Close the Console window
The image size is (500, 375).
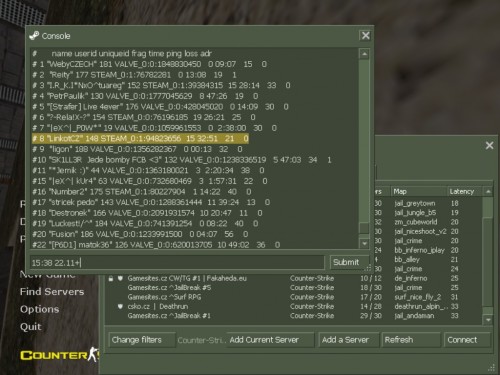click(365, 36)
